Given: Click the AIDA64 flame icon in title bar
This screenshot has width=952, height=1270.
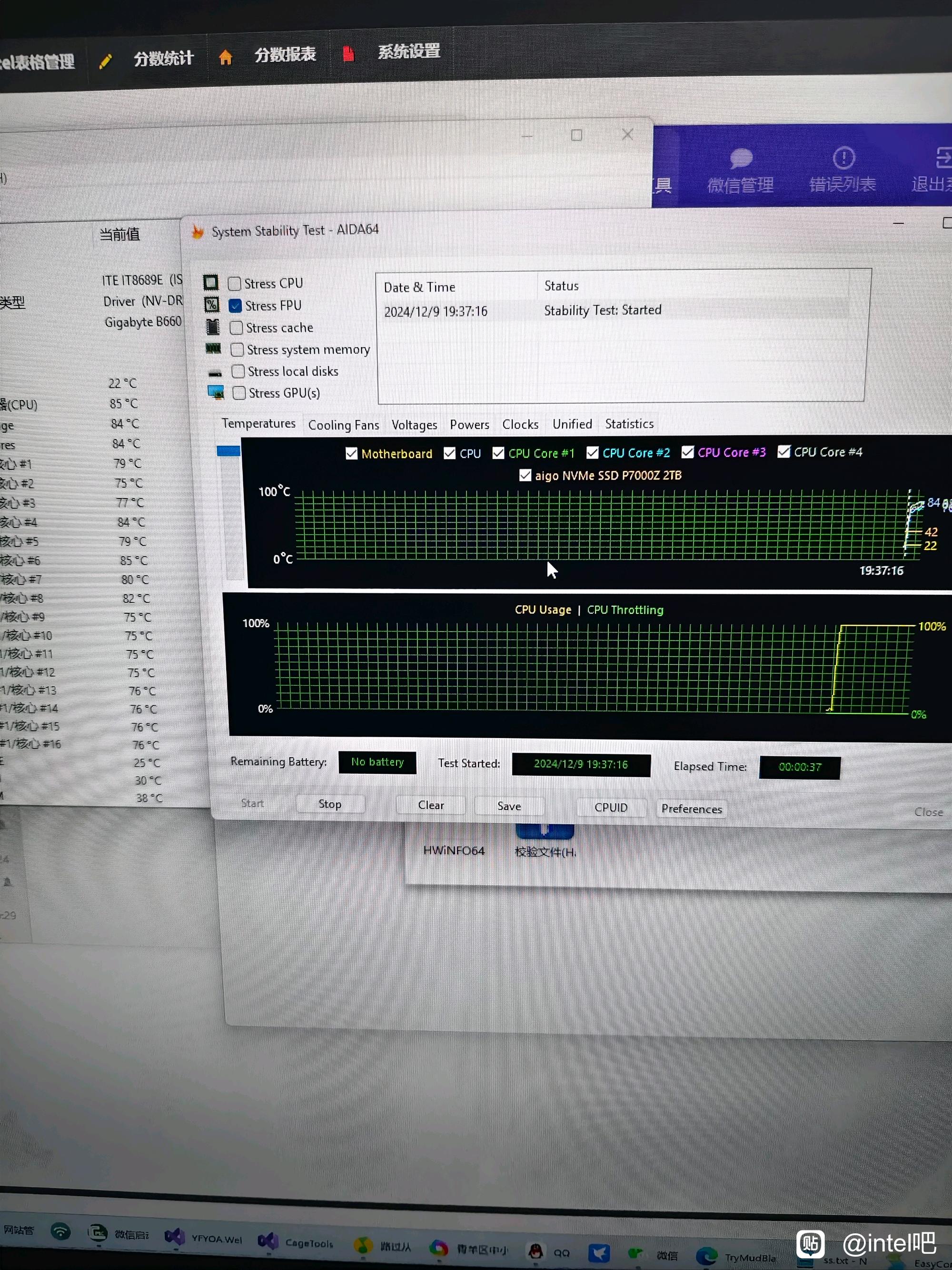Looking at the screenshot, I should 198,232.
